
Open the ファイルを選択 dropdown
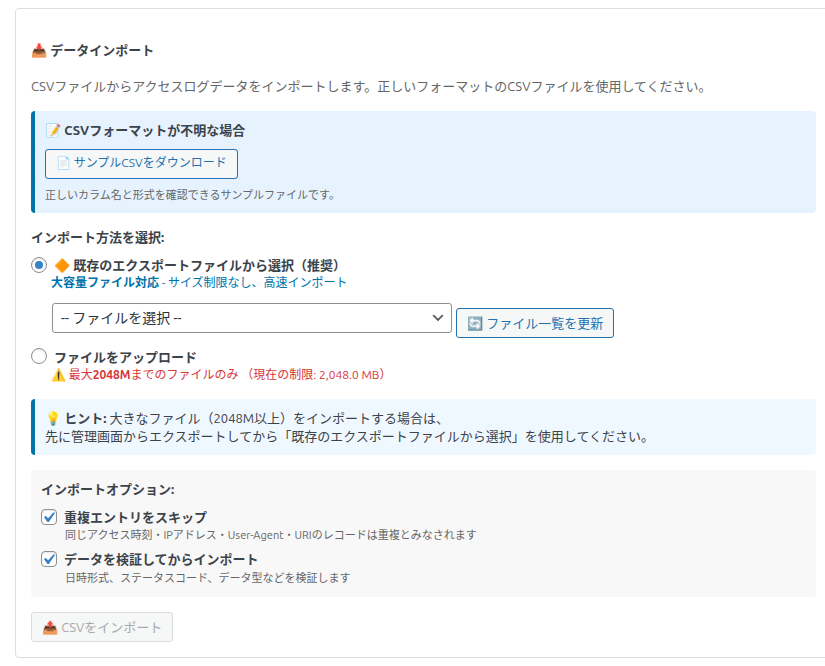[251, 318]
